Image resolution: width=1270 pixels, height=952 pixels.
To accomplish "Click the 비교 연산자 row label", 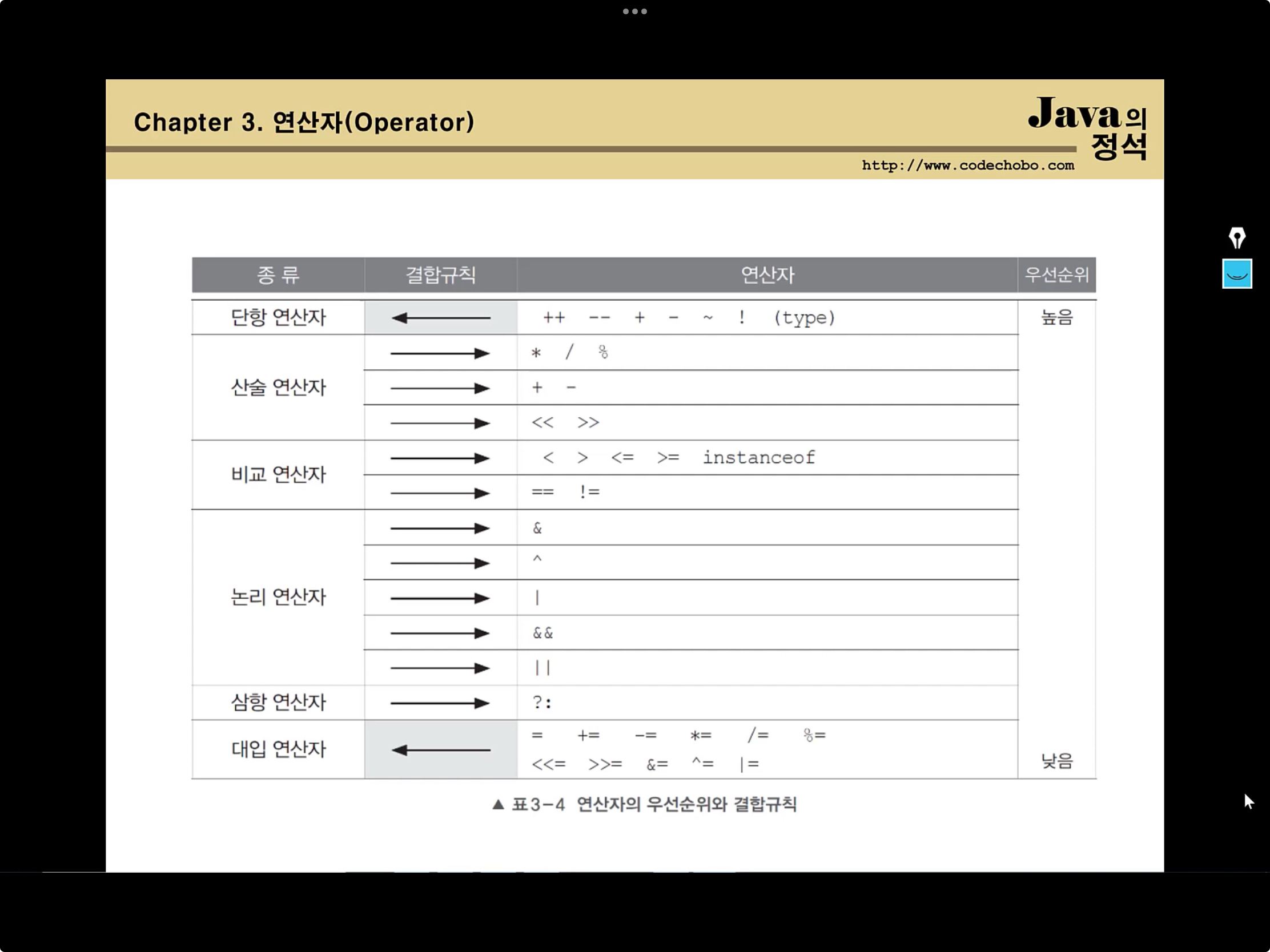I will [x=279, y=474].
